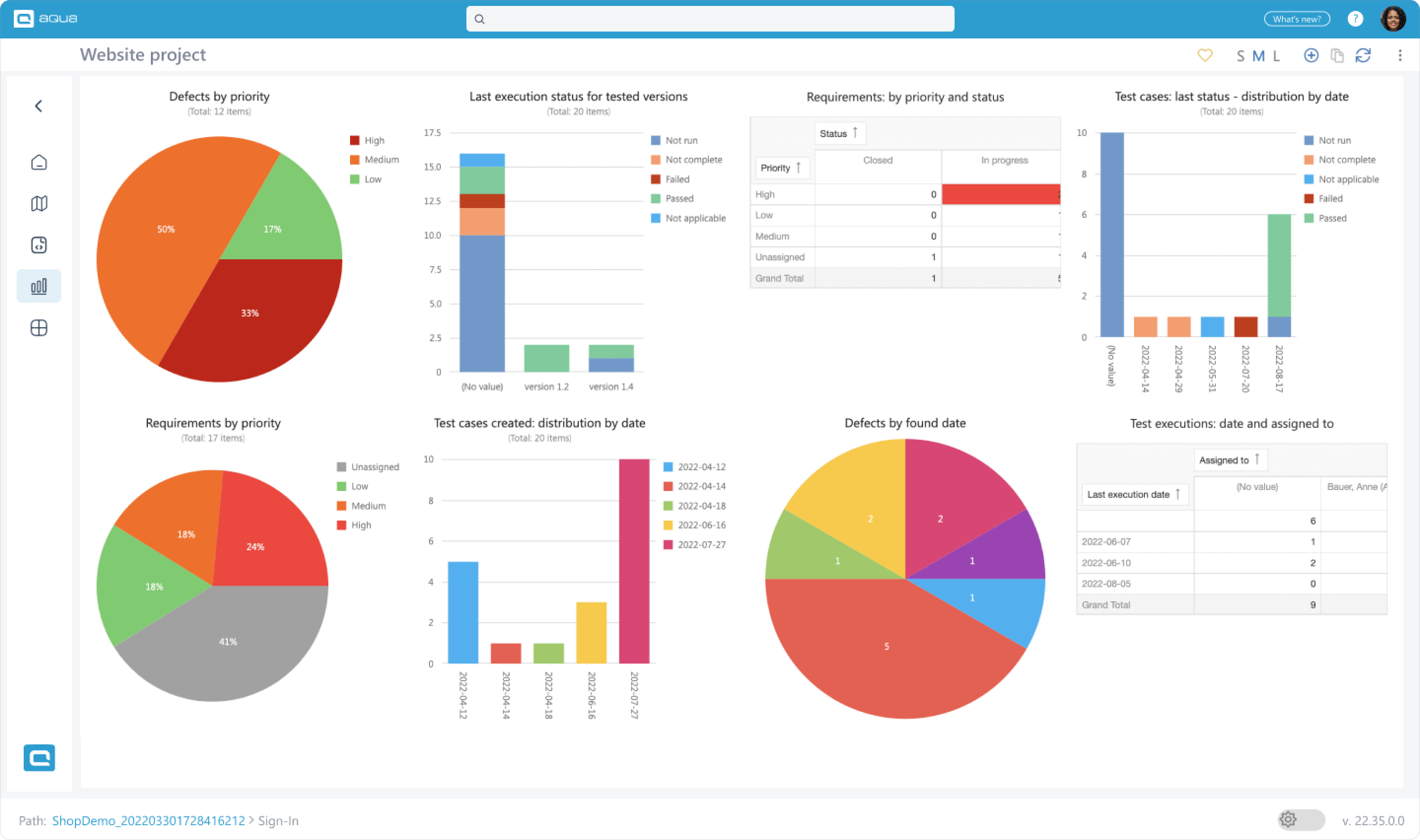This screenshot has width=1420, height=840.
Task: Mark dashboard as favorite with heart icon
Action: point(1205,55)
